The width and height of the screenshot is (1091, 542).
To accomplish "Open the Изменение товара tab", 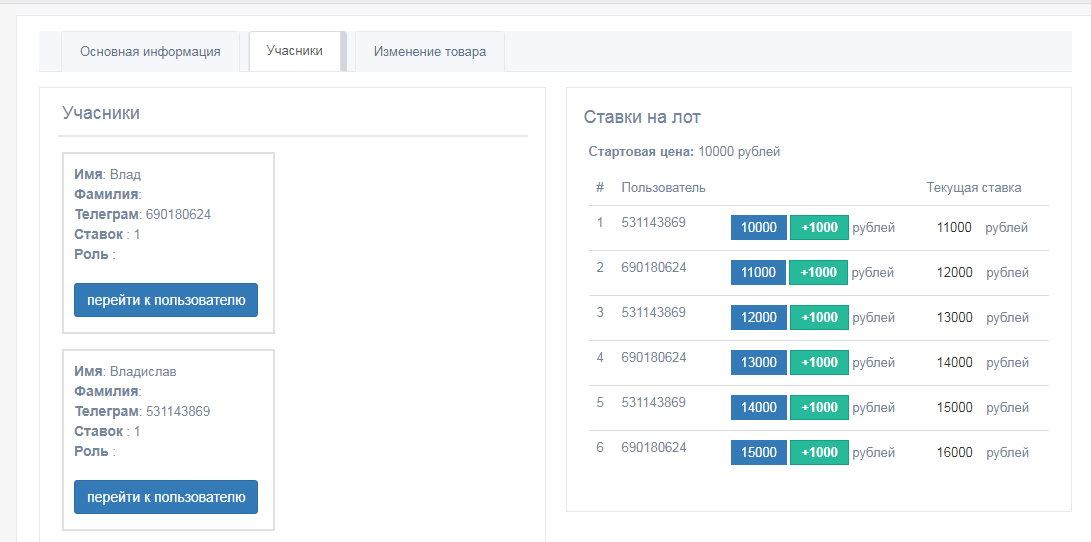I will coord(430,51).
